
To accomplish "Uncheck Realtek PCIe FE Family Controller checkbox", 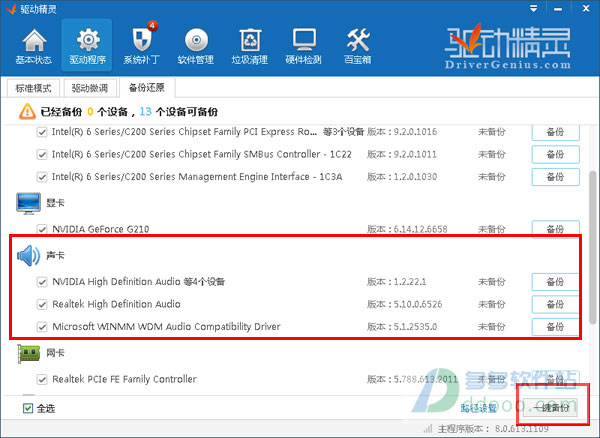I will (42, 379).
